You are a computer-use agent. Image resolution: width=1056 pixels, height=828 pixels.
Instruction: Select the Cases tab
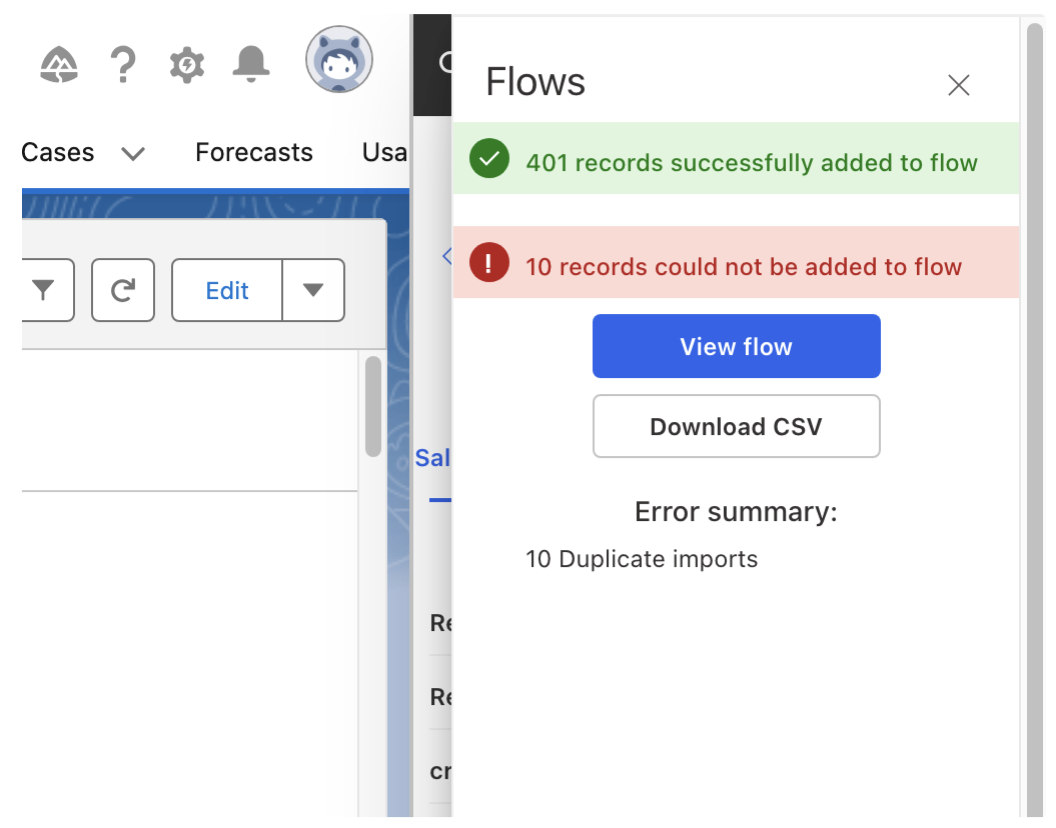point(55,152)
